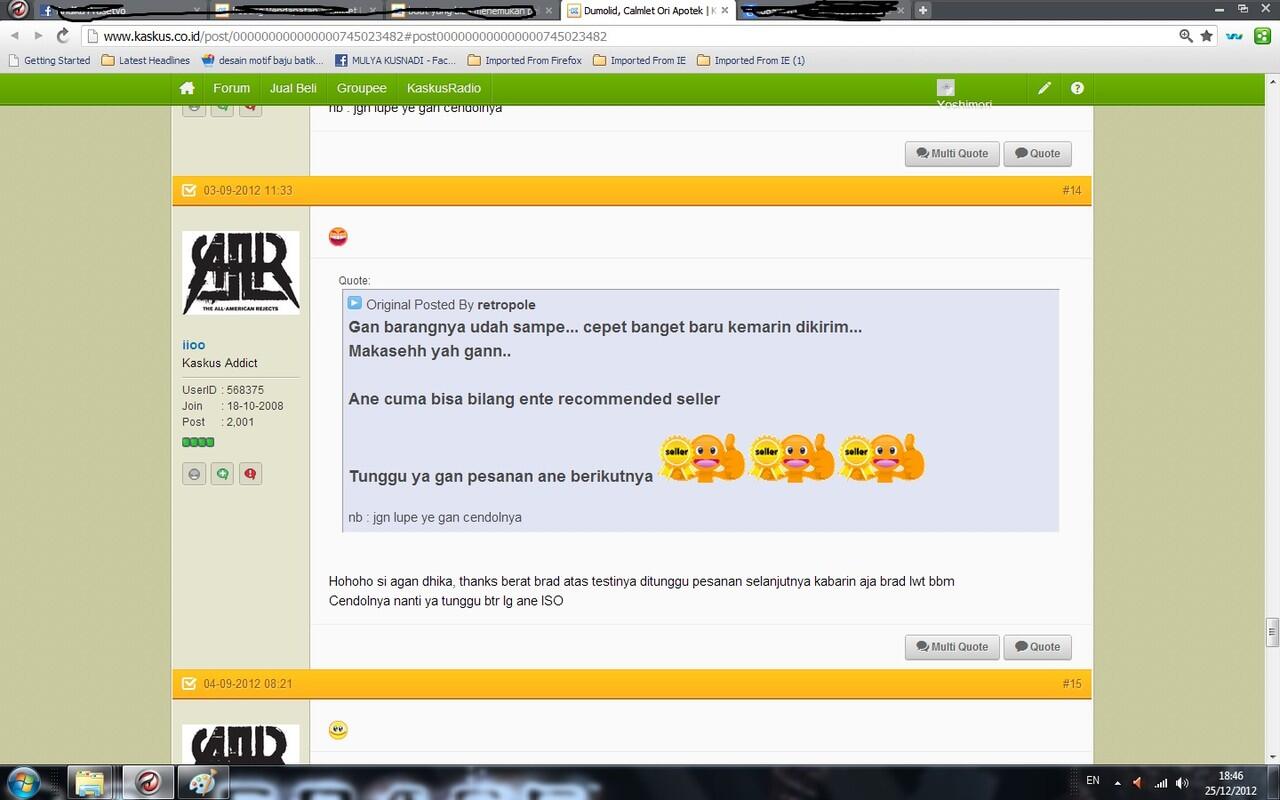Give good reputation with the green plus icon
Screen dimensions: 1280x800
coord(222,474)
